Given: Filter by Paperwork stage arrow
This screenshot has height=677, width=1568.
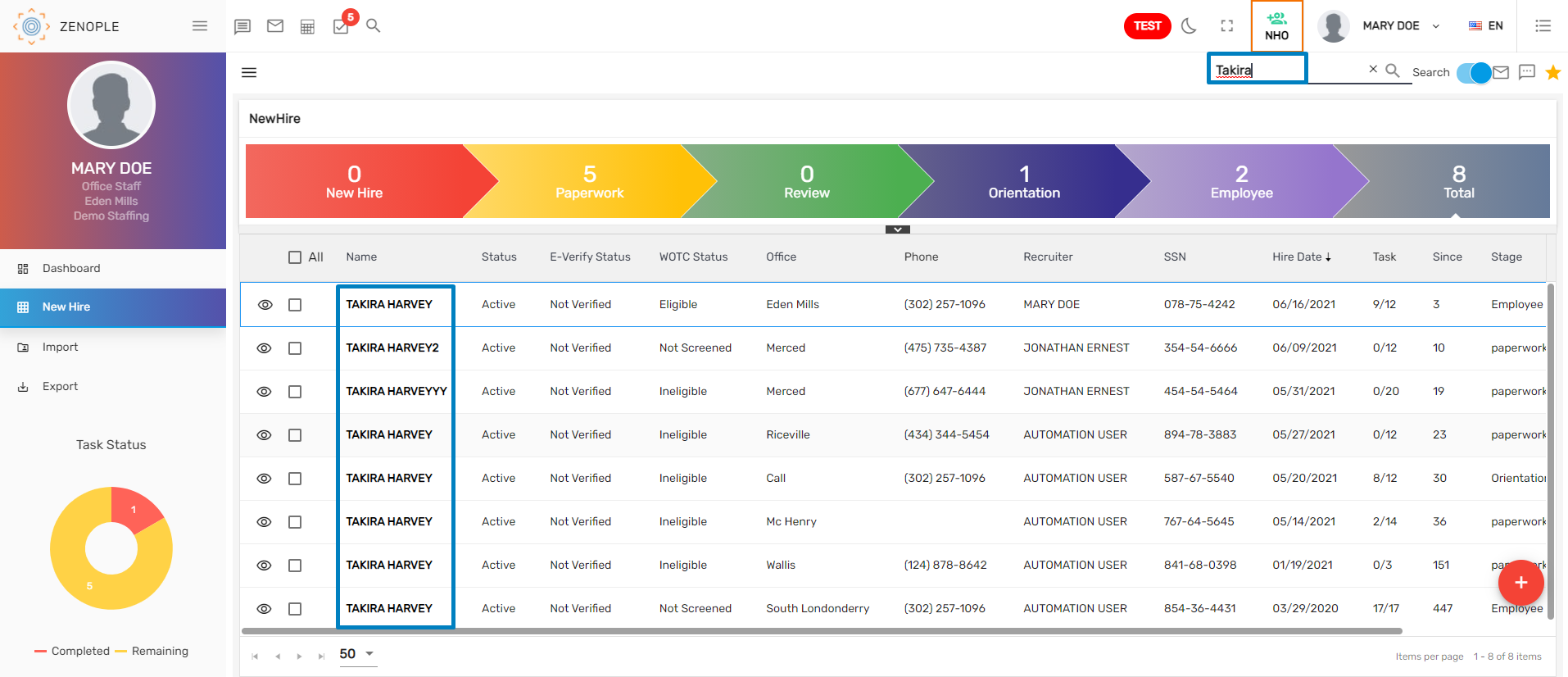Looking at the screenshot, I should 590,182.
